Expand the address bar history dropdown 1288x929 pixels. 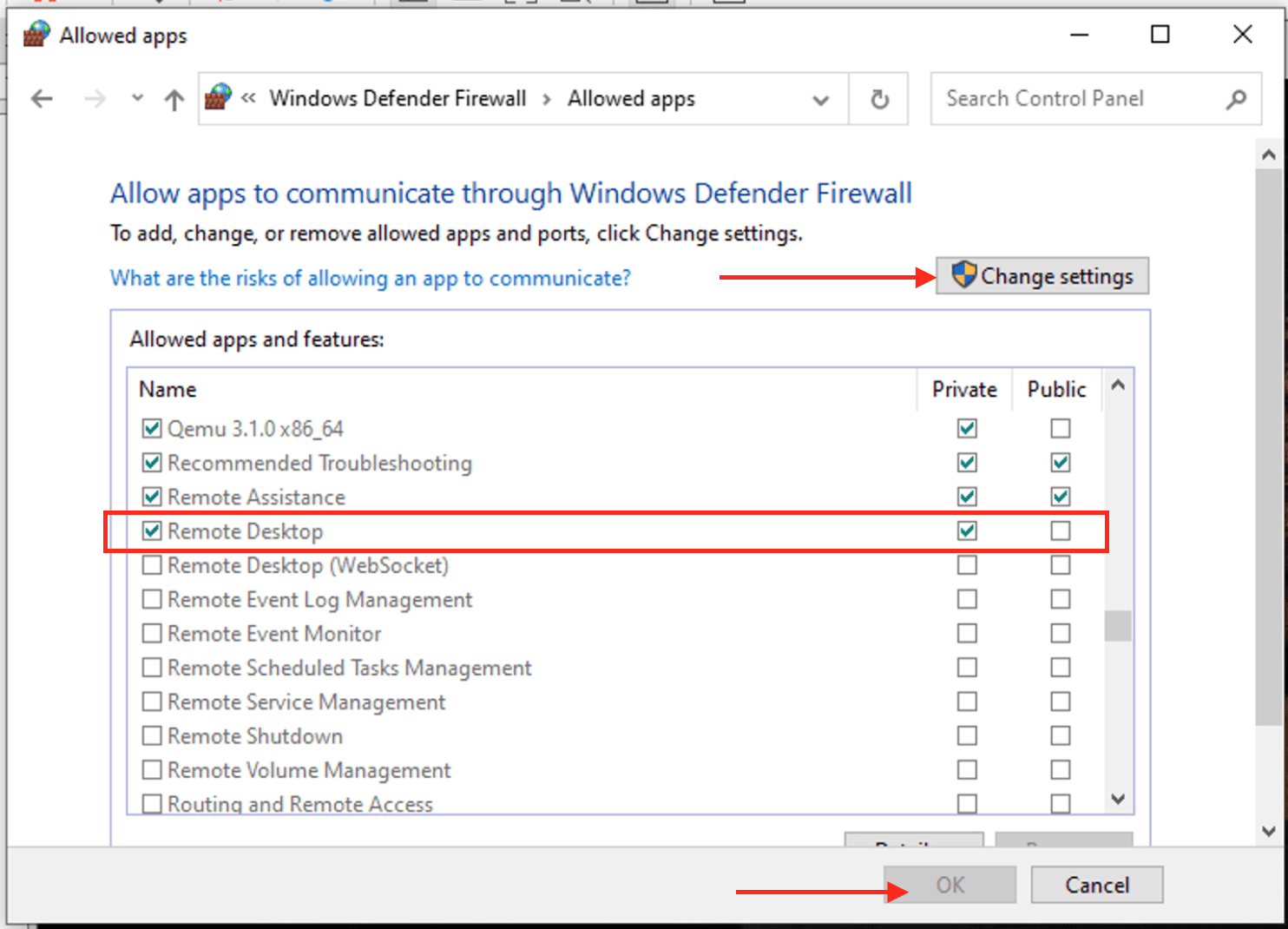820,100
